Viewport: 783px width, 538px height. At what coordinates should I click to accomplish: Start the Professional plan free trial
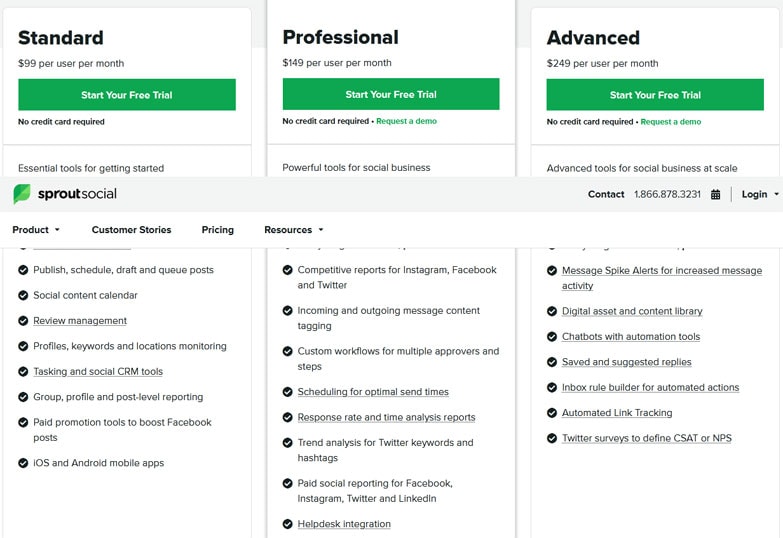[x=391, y=95]
